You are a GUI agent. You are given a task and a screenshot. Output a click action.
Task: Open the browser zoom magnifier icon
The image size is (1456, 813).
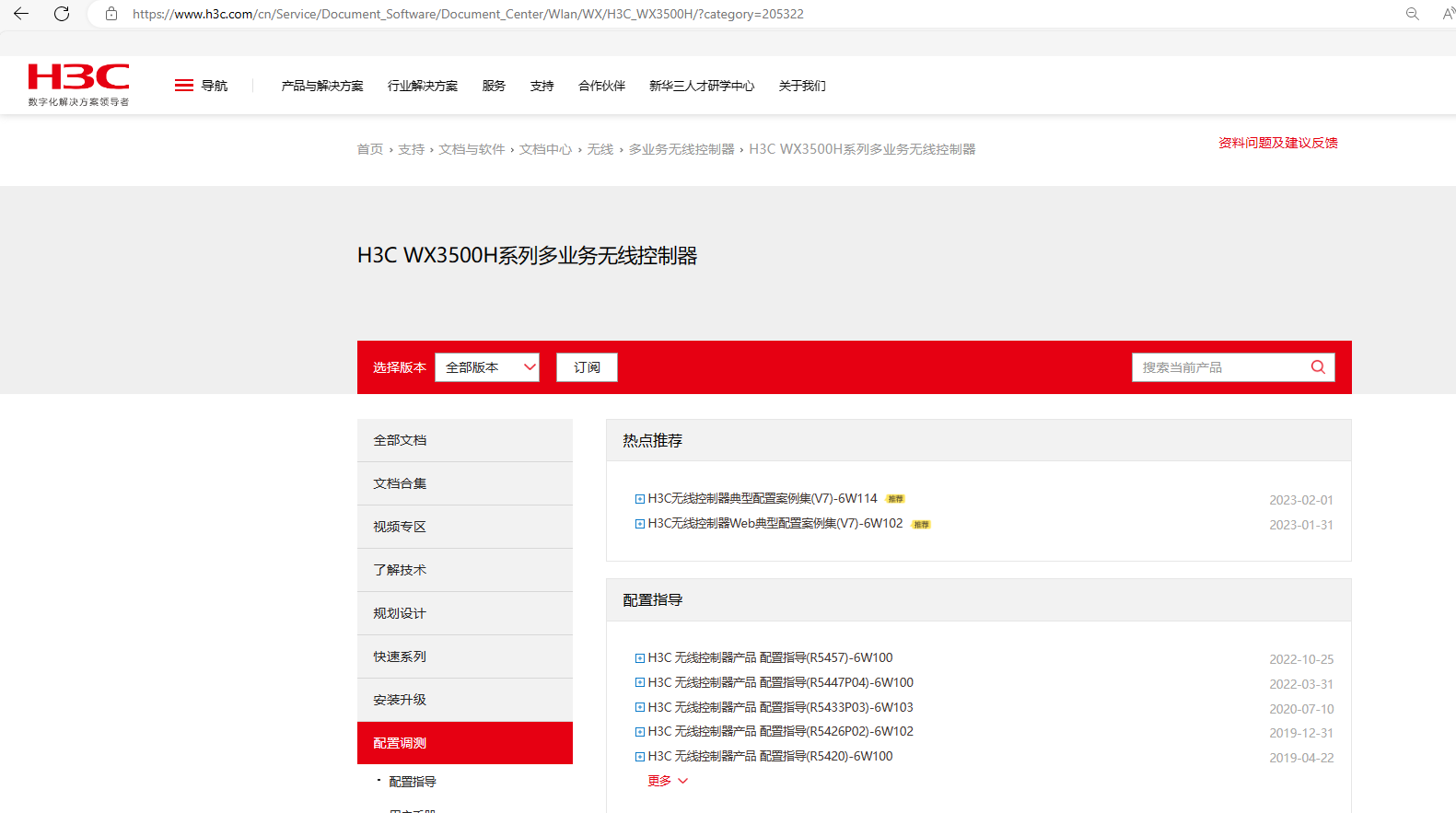[1412, 14]
